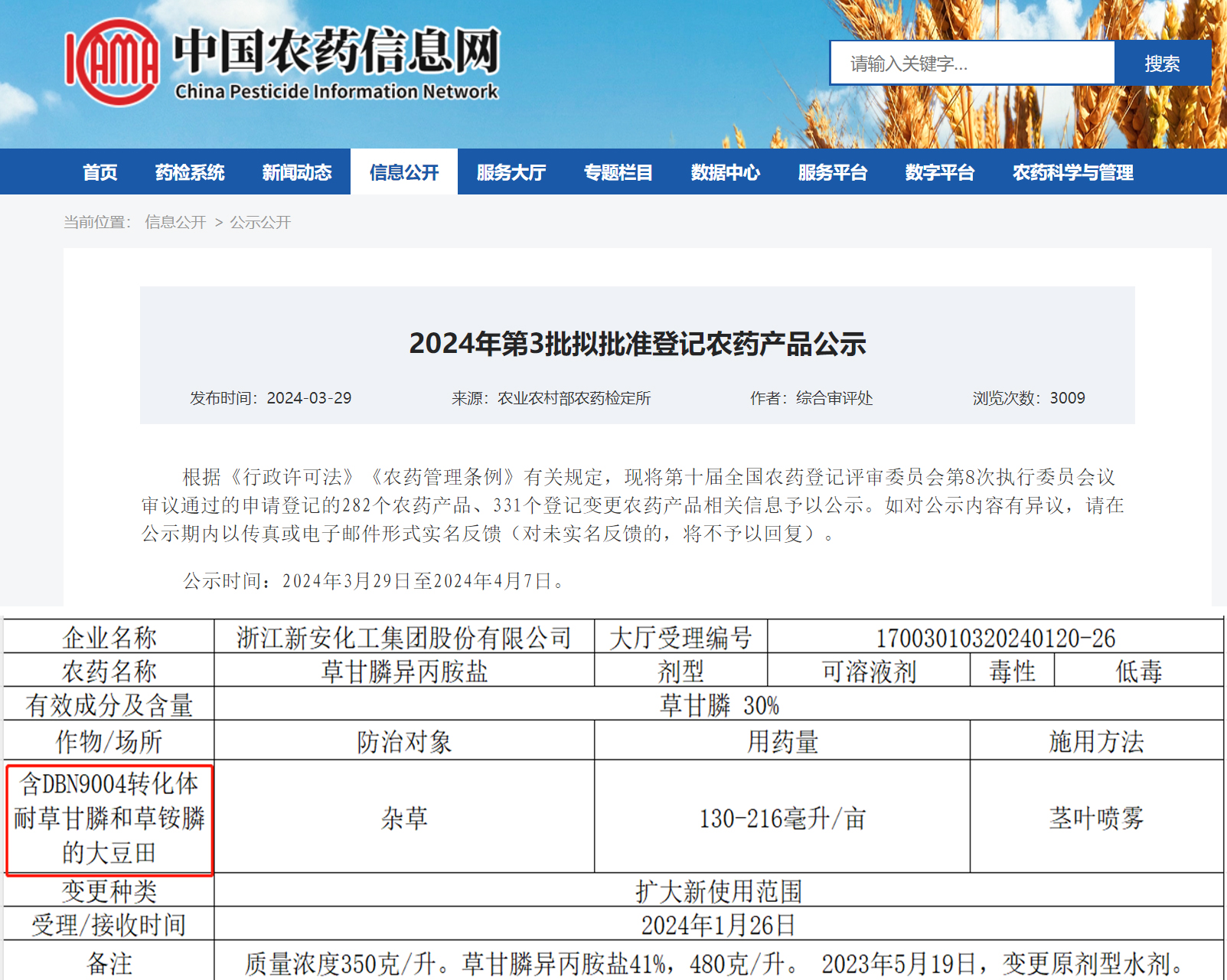Open the 新闻动态 navigation menu
Image resolution: width=1227 pixels, height=980 pixels.
coord(298,172)
